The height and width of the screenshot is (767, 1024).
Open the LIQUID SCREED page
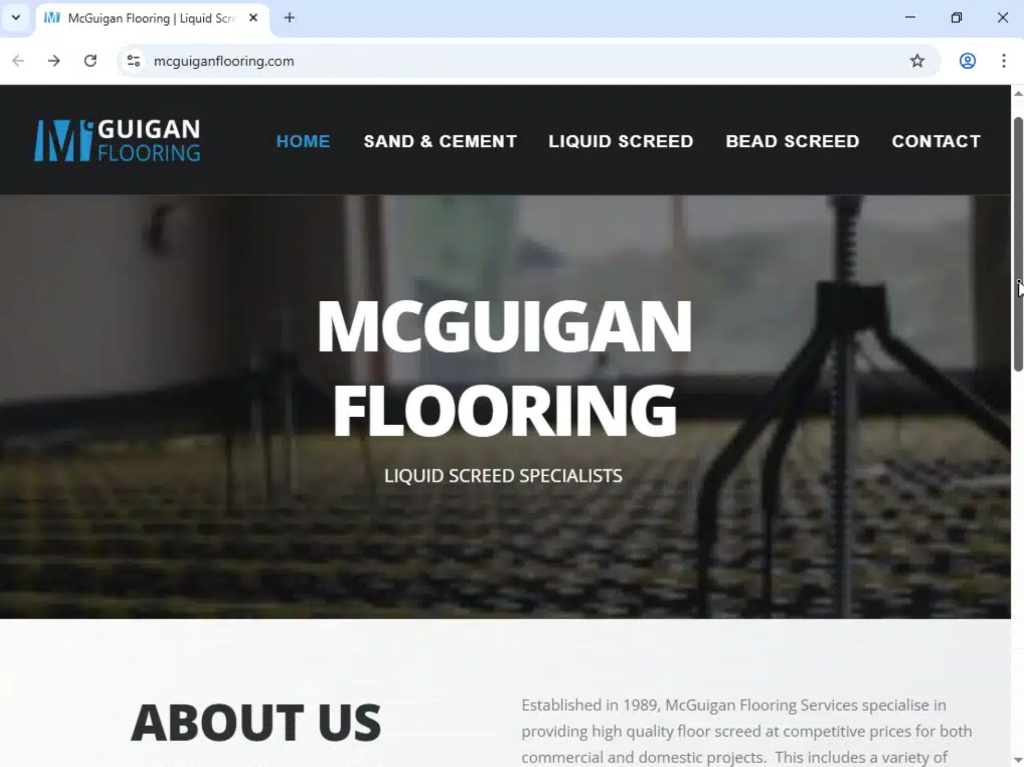click(620, 141)
